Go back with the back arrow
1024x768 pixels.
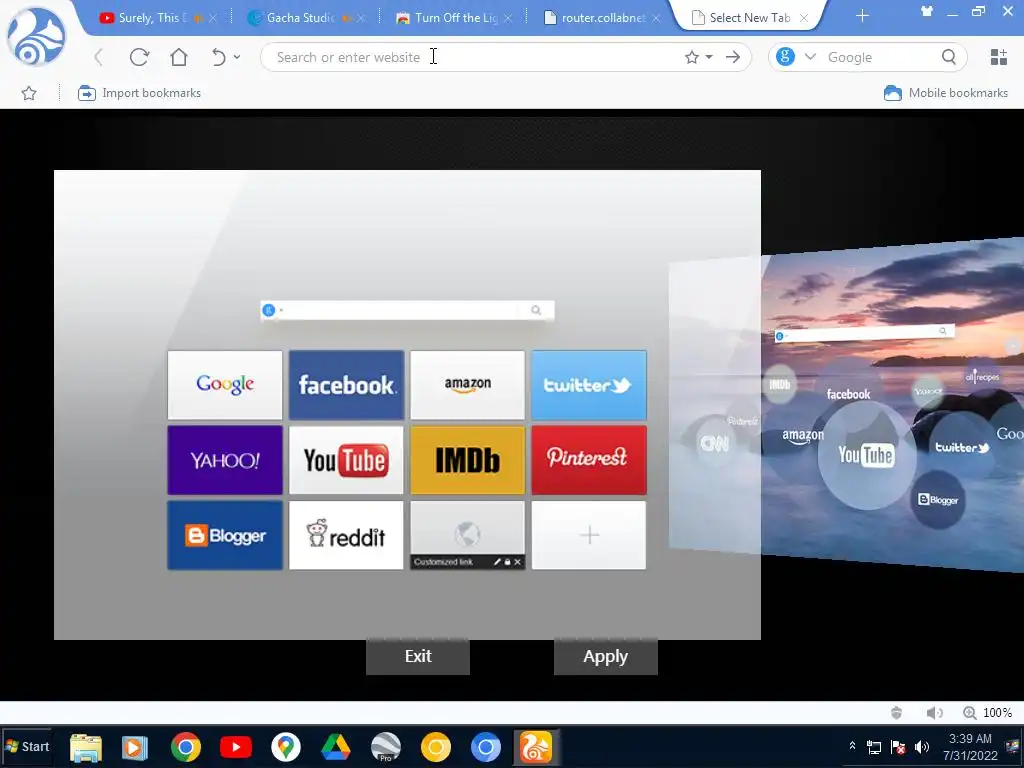pyautogui.click(x=99, y=57)
